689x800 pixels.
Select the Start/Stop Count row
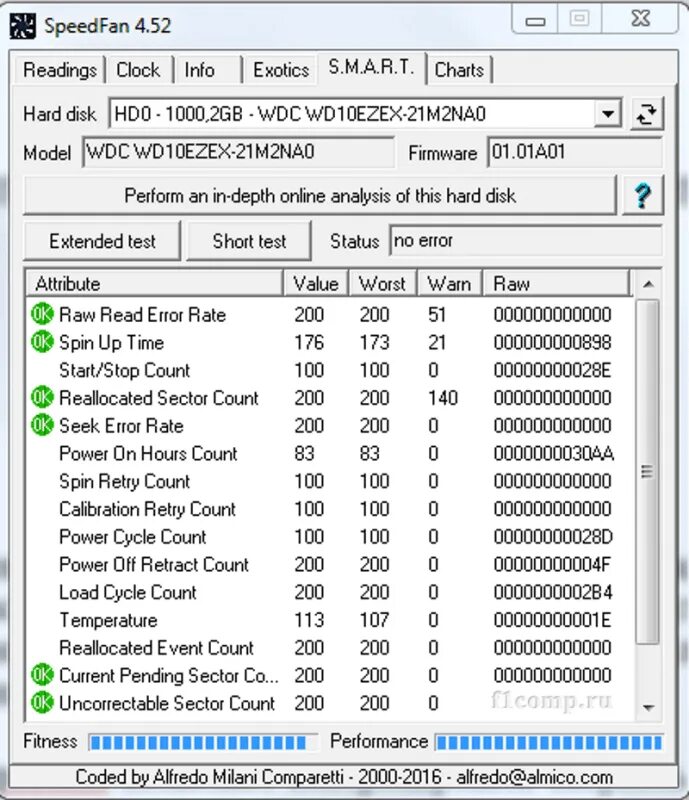[x=331, y=369]
